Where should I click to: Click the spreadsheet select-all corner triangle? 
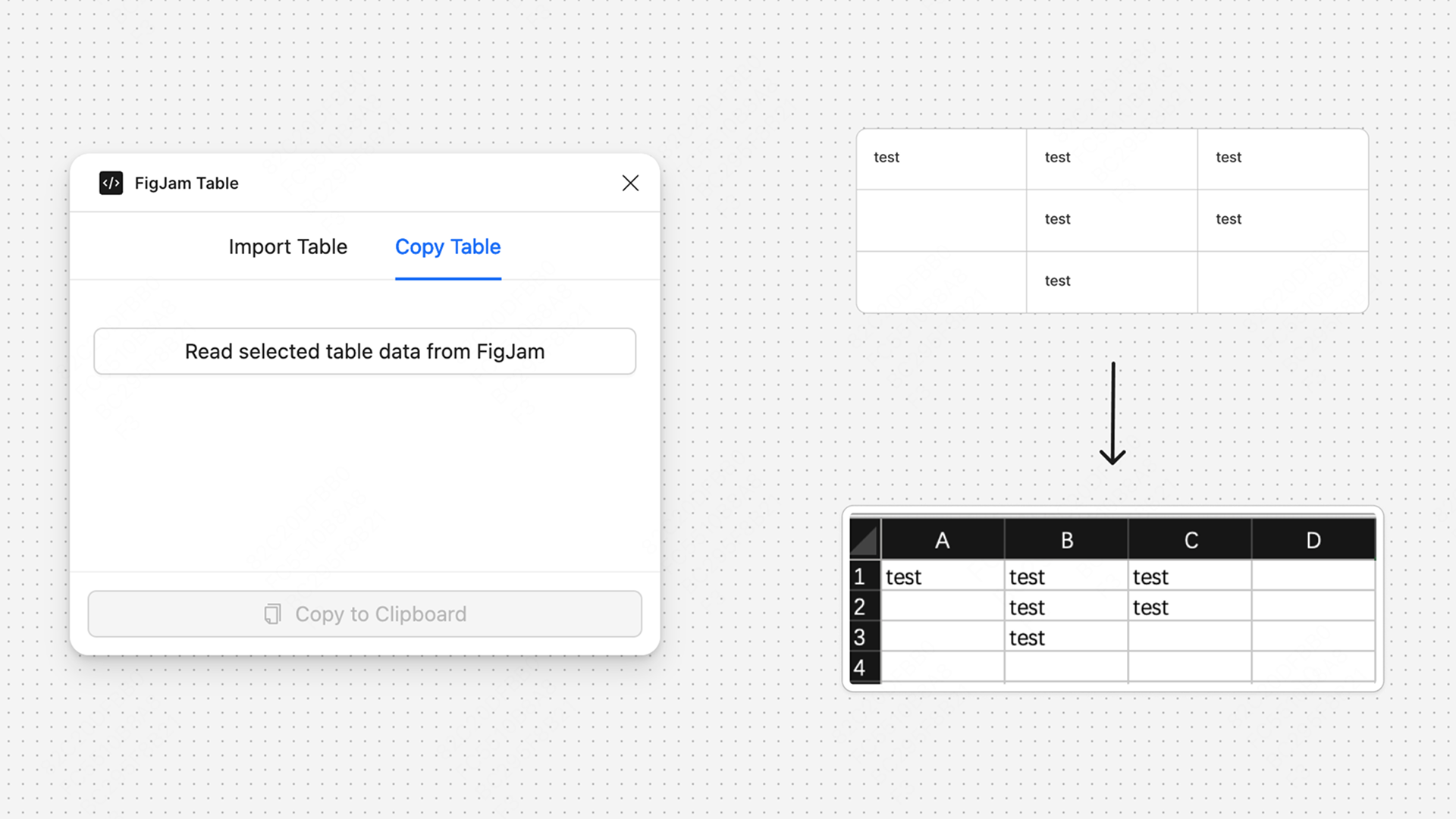(864, 540)
